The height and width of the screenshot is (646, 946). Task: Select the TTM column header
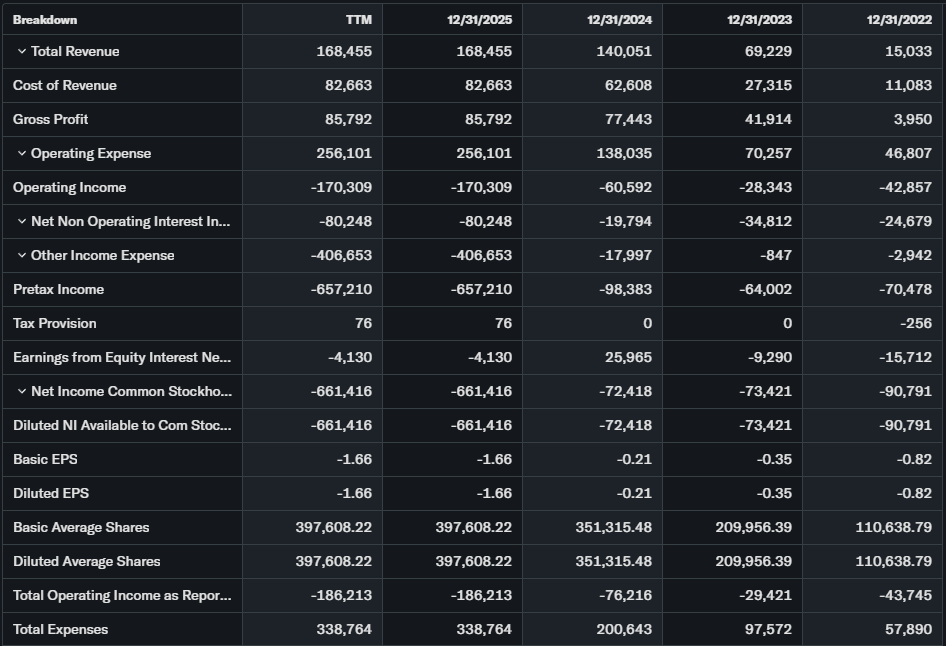click(358, 20)
